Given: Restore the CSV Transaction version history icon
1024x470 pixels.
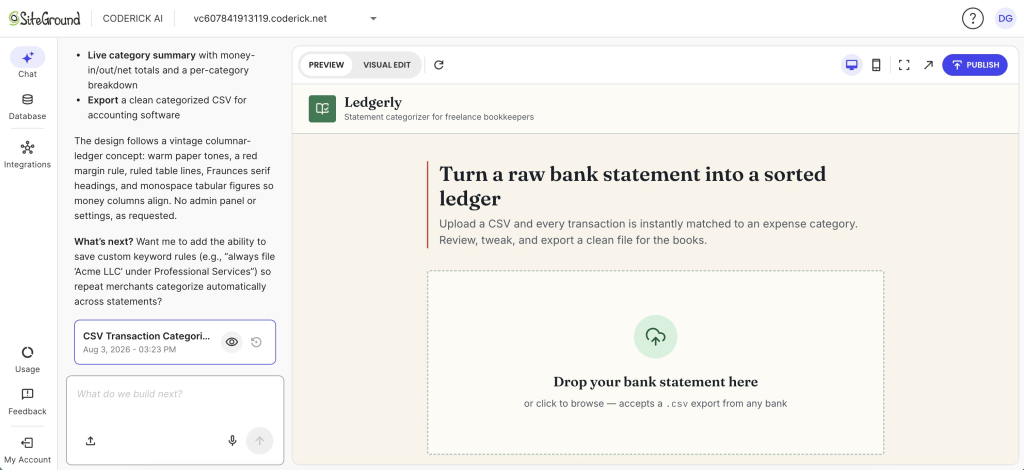Looking at the screenshot, I should coord(256,342).
